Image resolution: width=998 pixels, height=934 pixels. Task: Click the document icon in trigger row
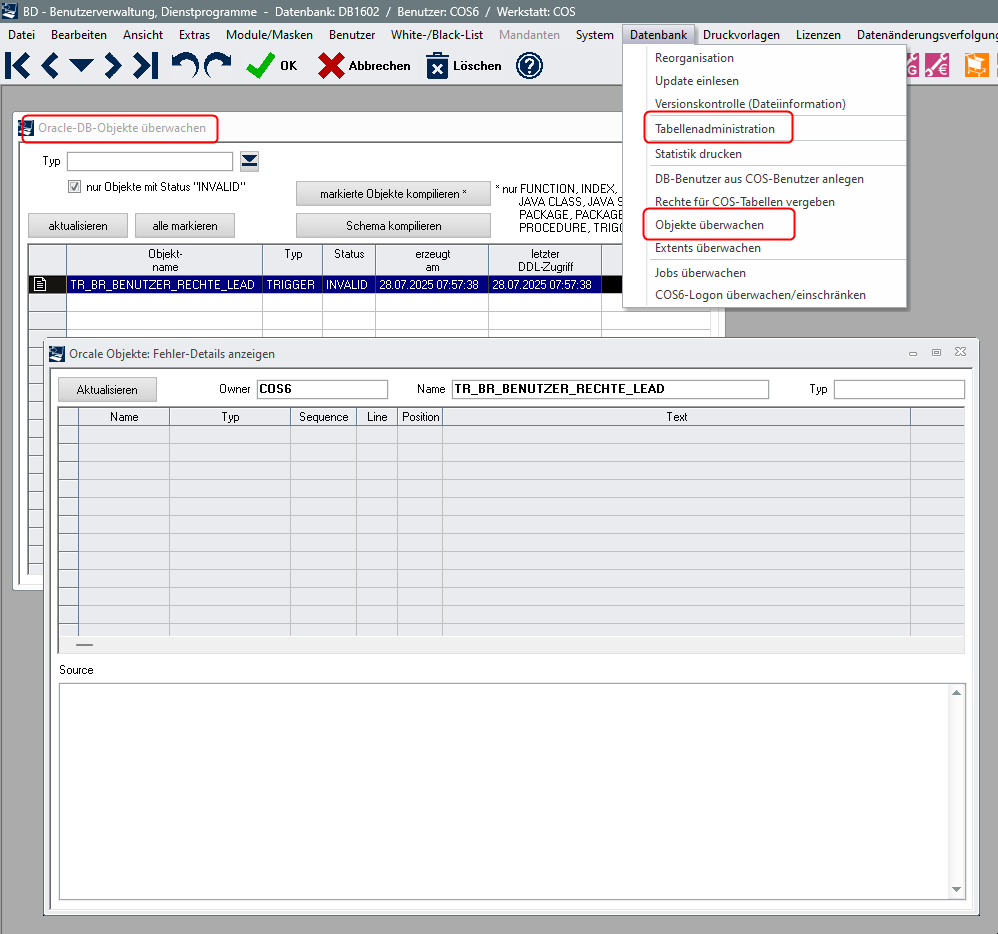[x=41, y=285]
